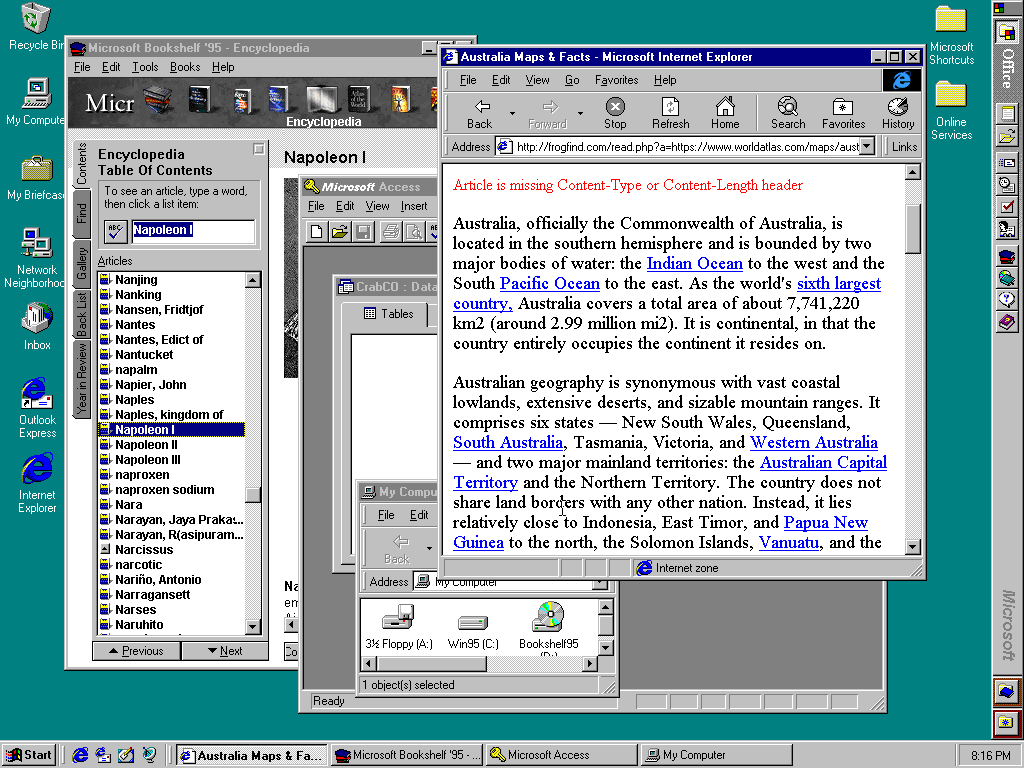Screen dimensions: 1024x768
Task: Open the History toolbar button
Action: click(x=898, y=113)
